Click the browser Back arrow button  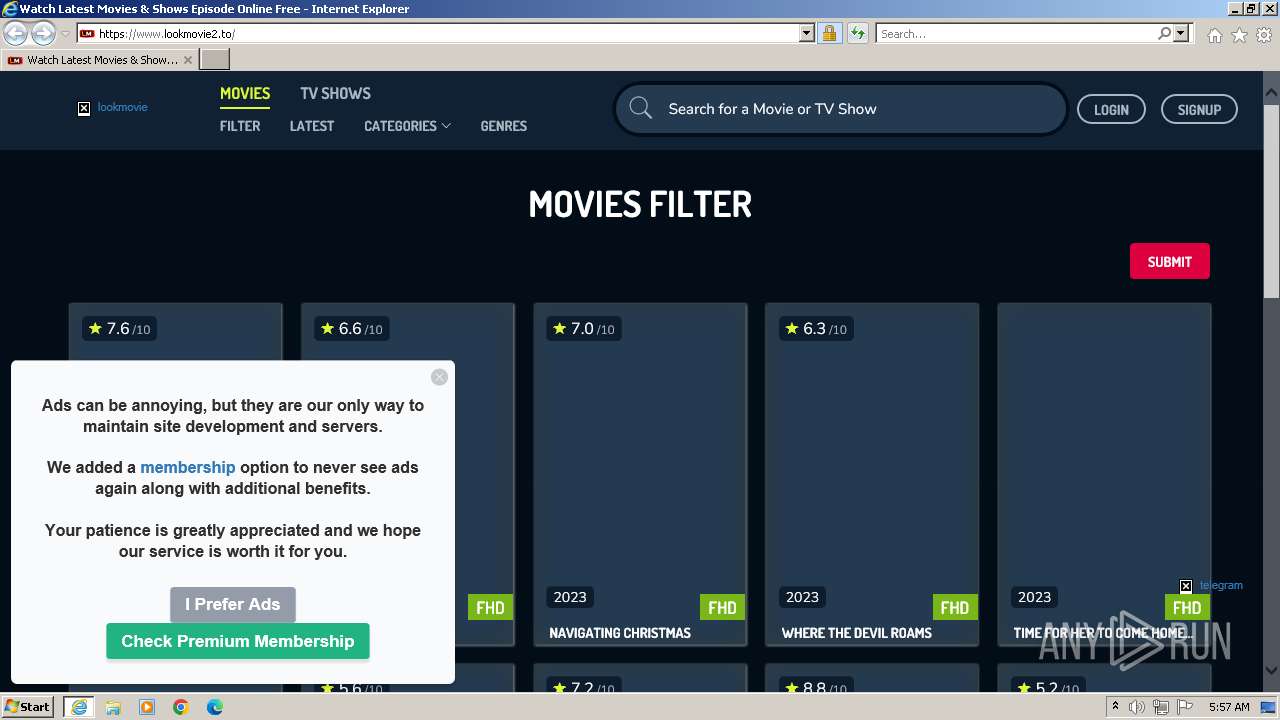tap(15, 33)
